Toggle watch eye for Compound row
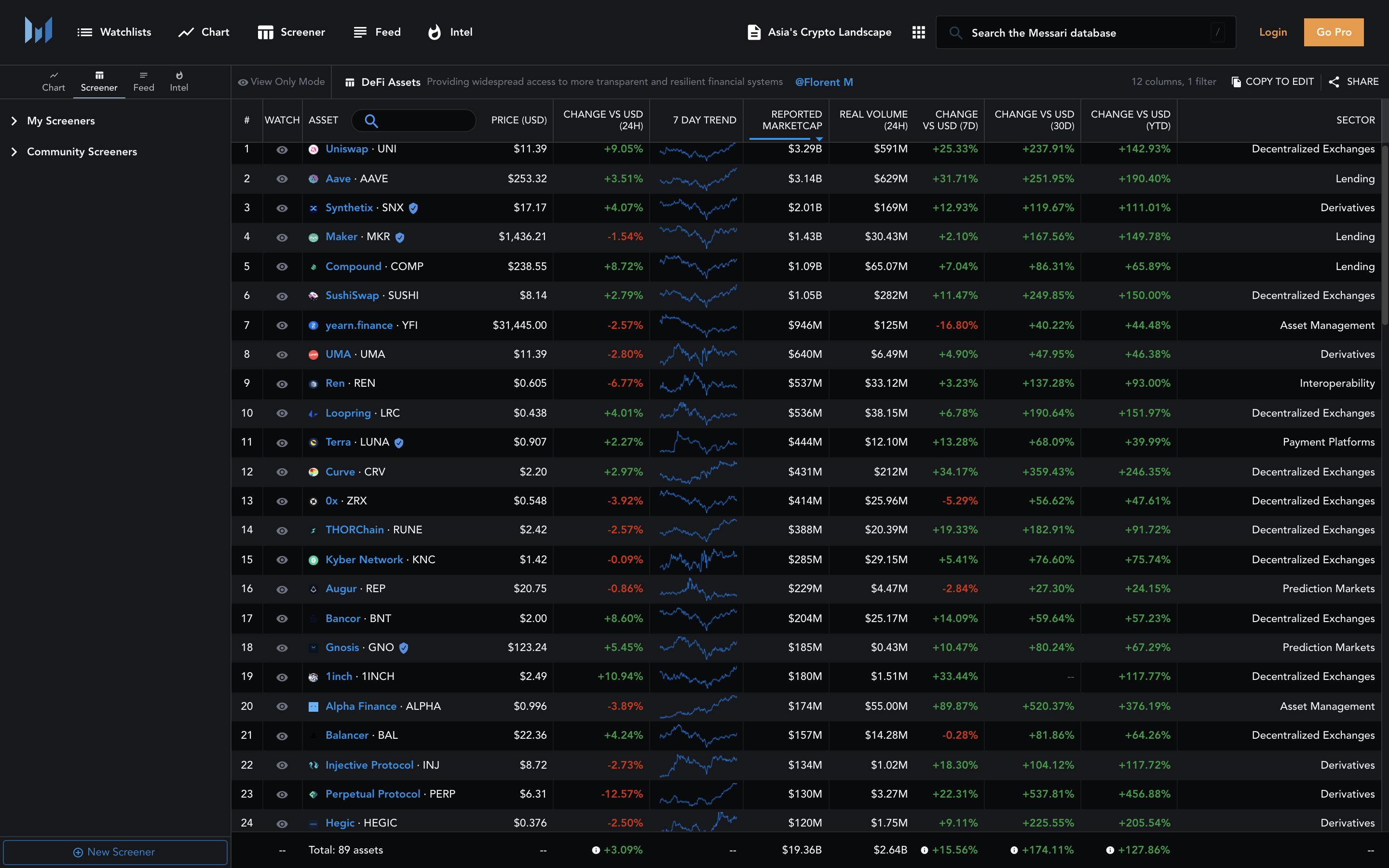 pos(282,267)
